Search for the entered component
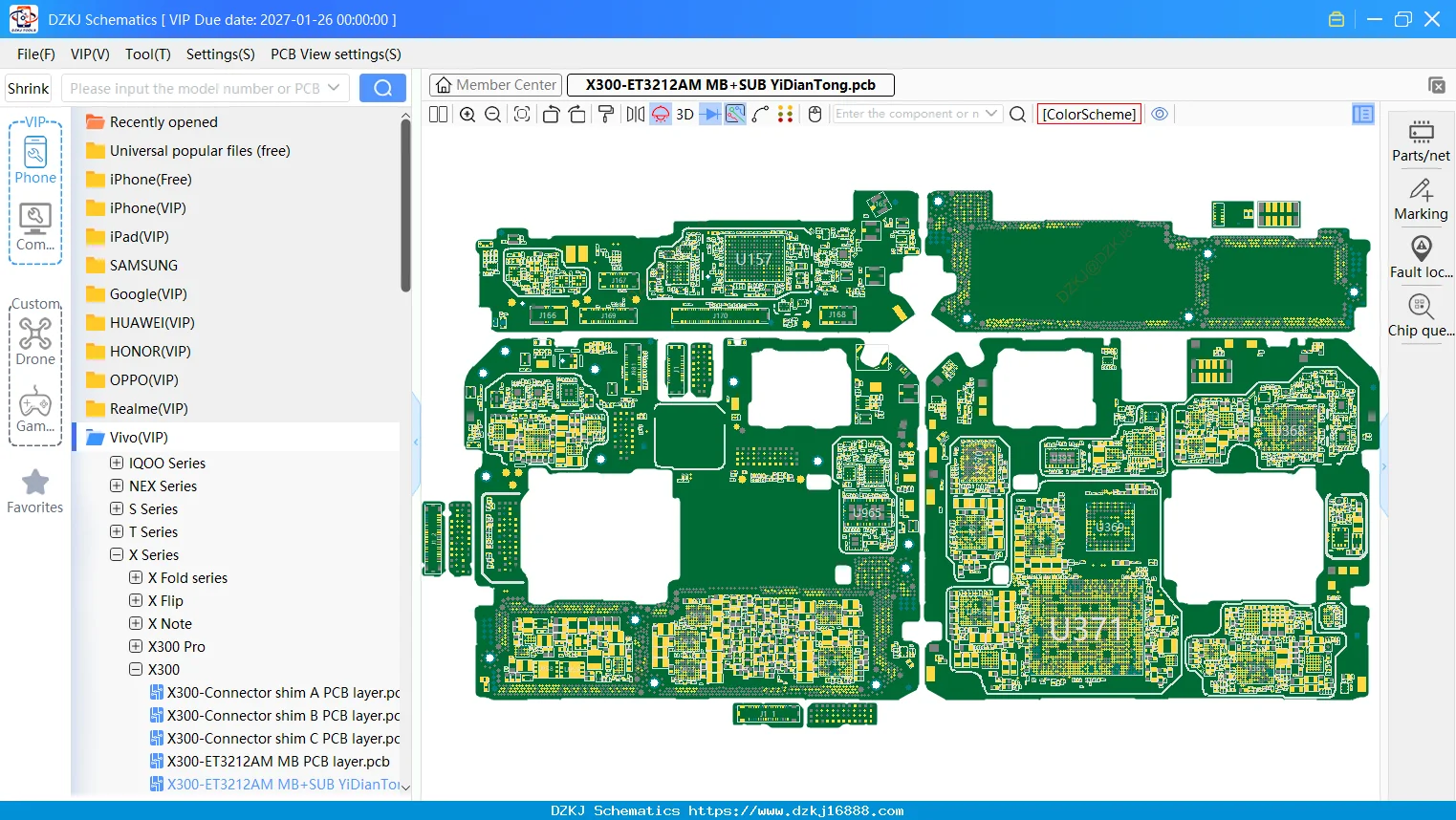Image resolution: width=1456 pixels, height=820 pixels. click(x=1018, y=115)
